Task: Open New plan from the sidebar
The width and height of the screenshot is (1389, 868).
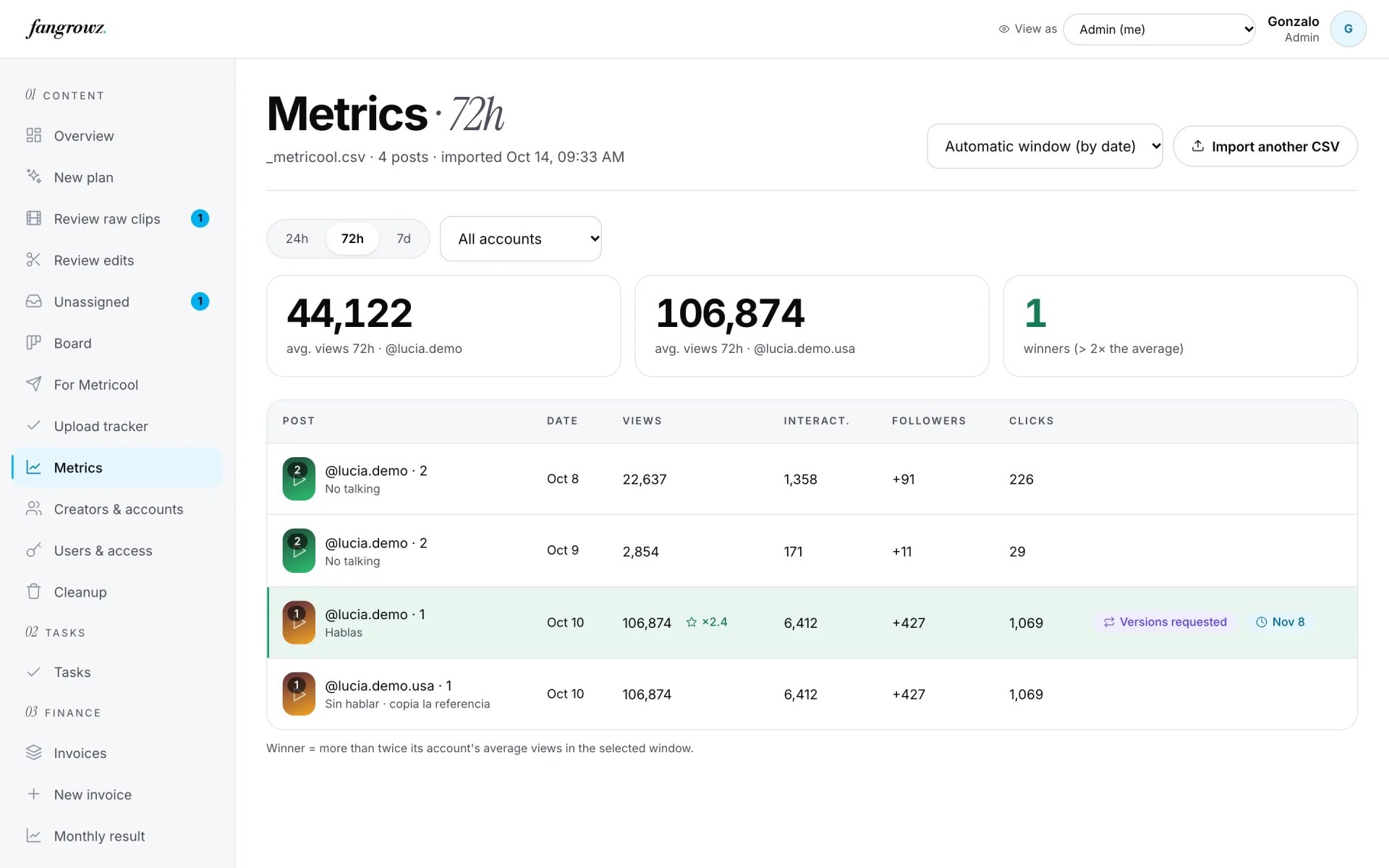Action: click(117, 177)
